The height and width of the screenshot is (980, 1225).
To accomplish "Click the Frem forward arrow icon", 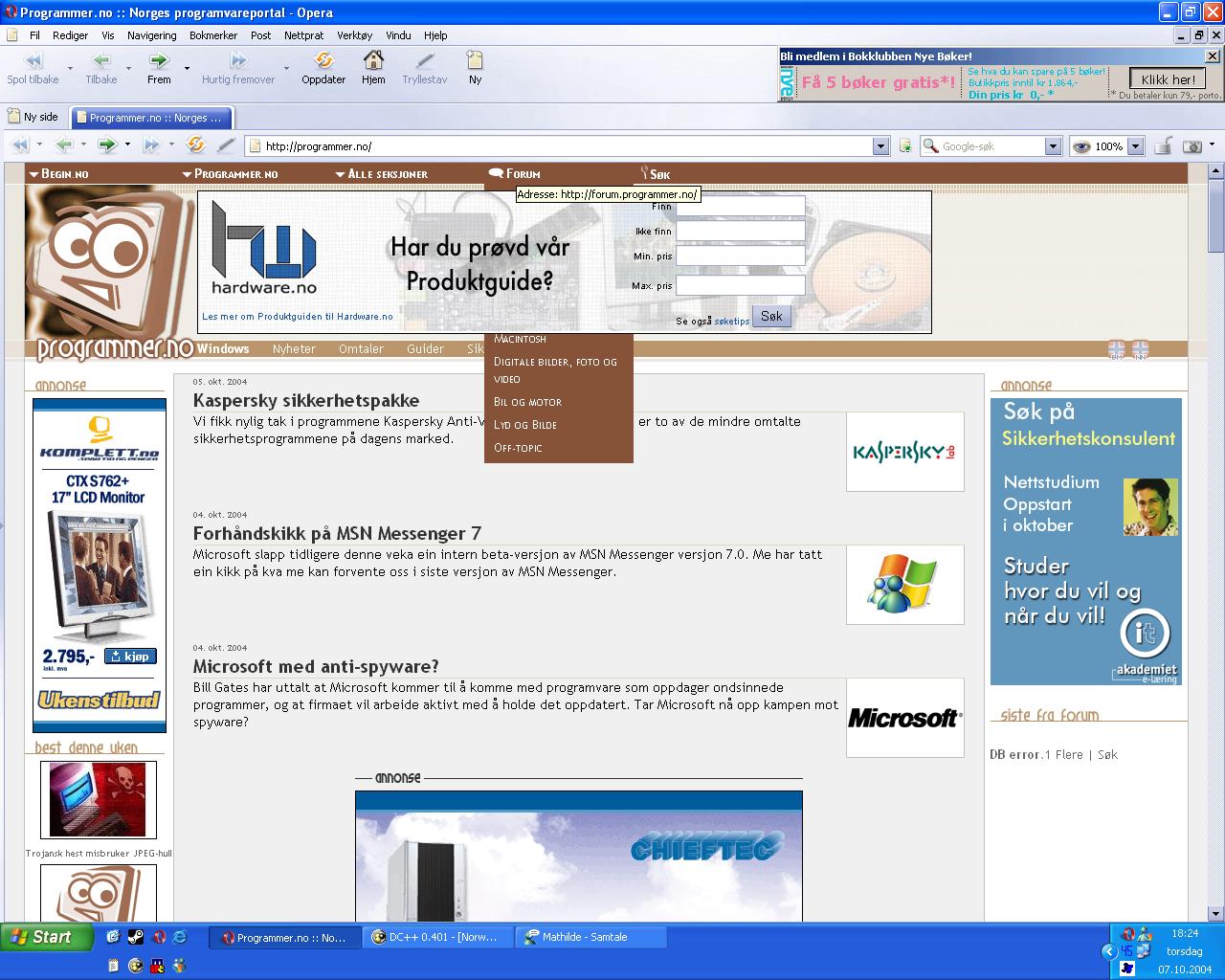I will [x=159, y=60].
